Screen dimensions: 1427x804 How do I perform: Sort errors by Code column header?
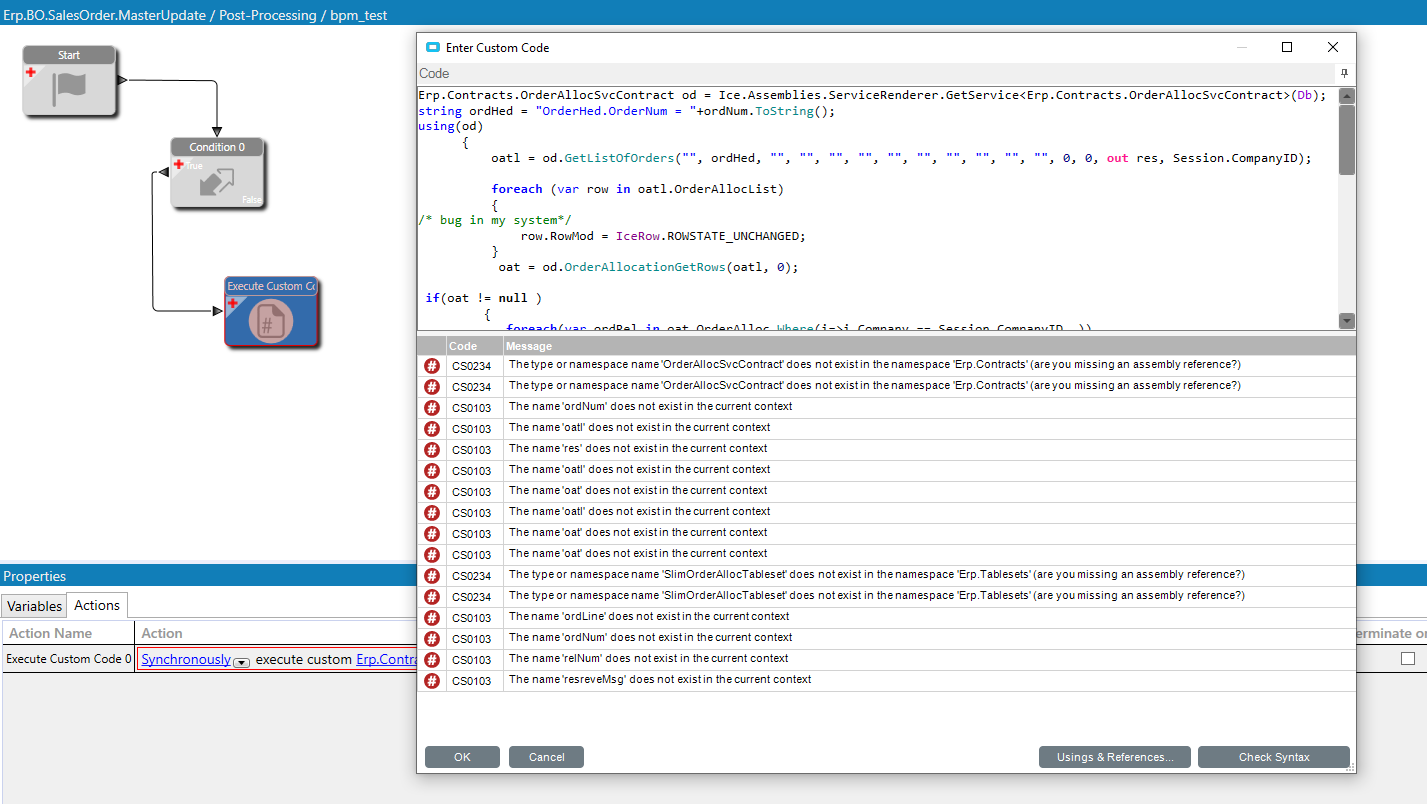click(463, 346)
